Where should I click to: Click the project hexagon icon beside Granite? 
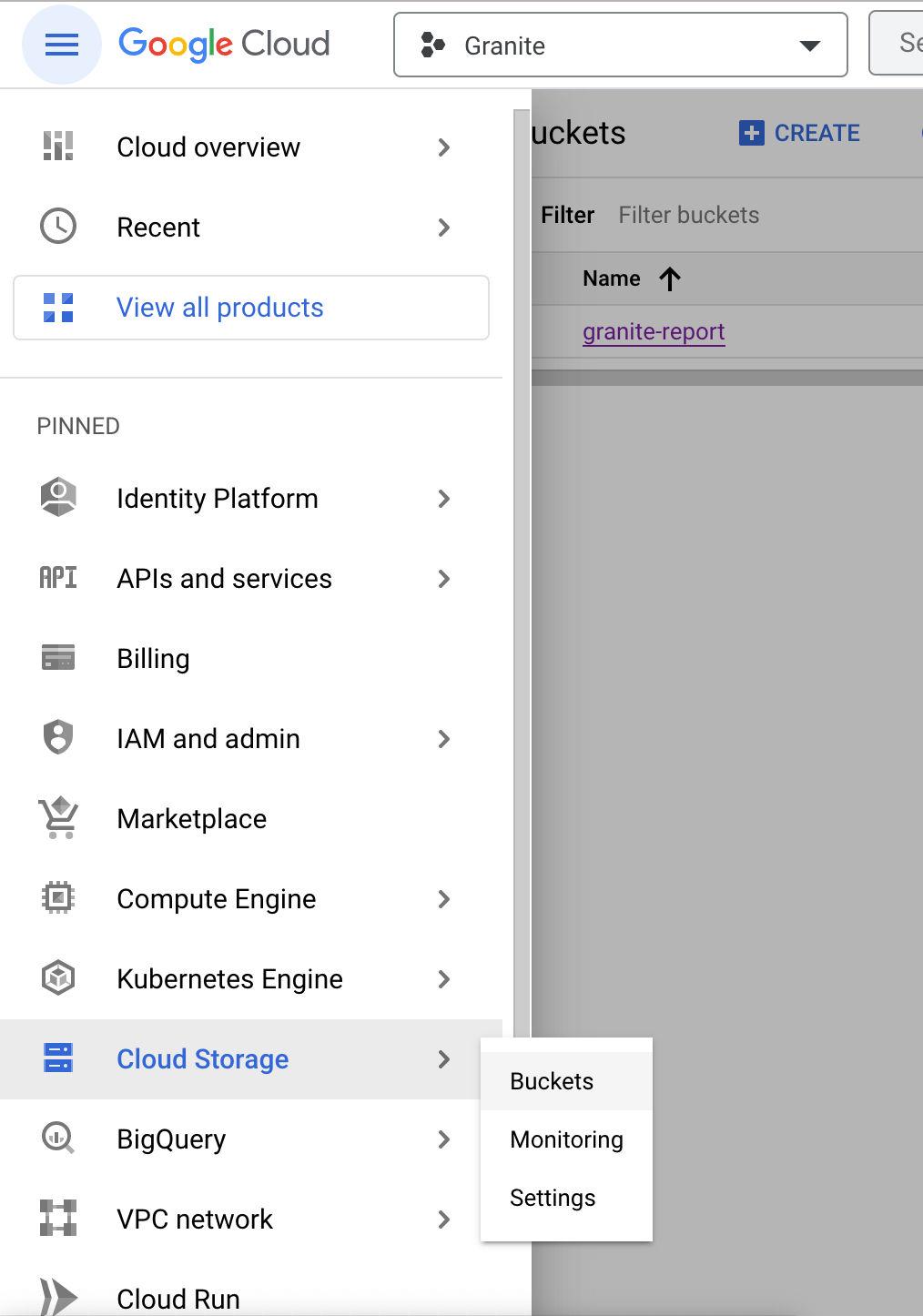pos(433,45)
